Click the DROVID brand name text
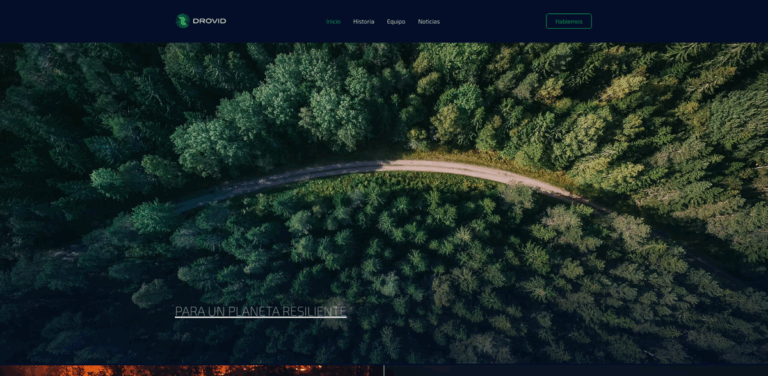The height and width of the screenshot is (376, 768). pos(209,21)
